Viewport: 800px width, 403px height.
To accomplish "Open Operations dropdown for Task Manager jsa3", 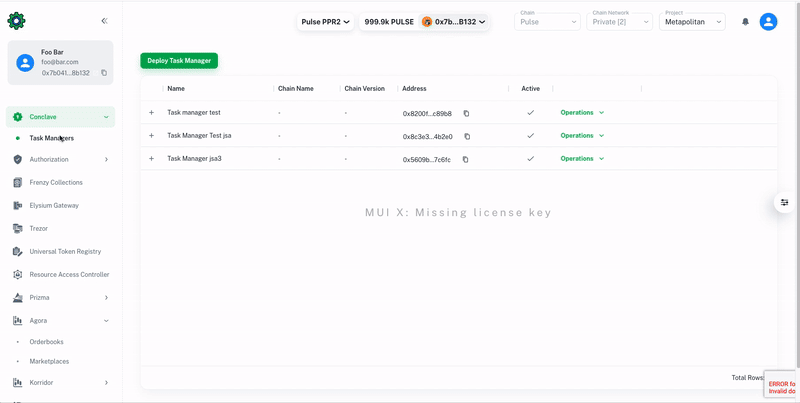I will [x=582, y=159].
